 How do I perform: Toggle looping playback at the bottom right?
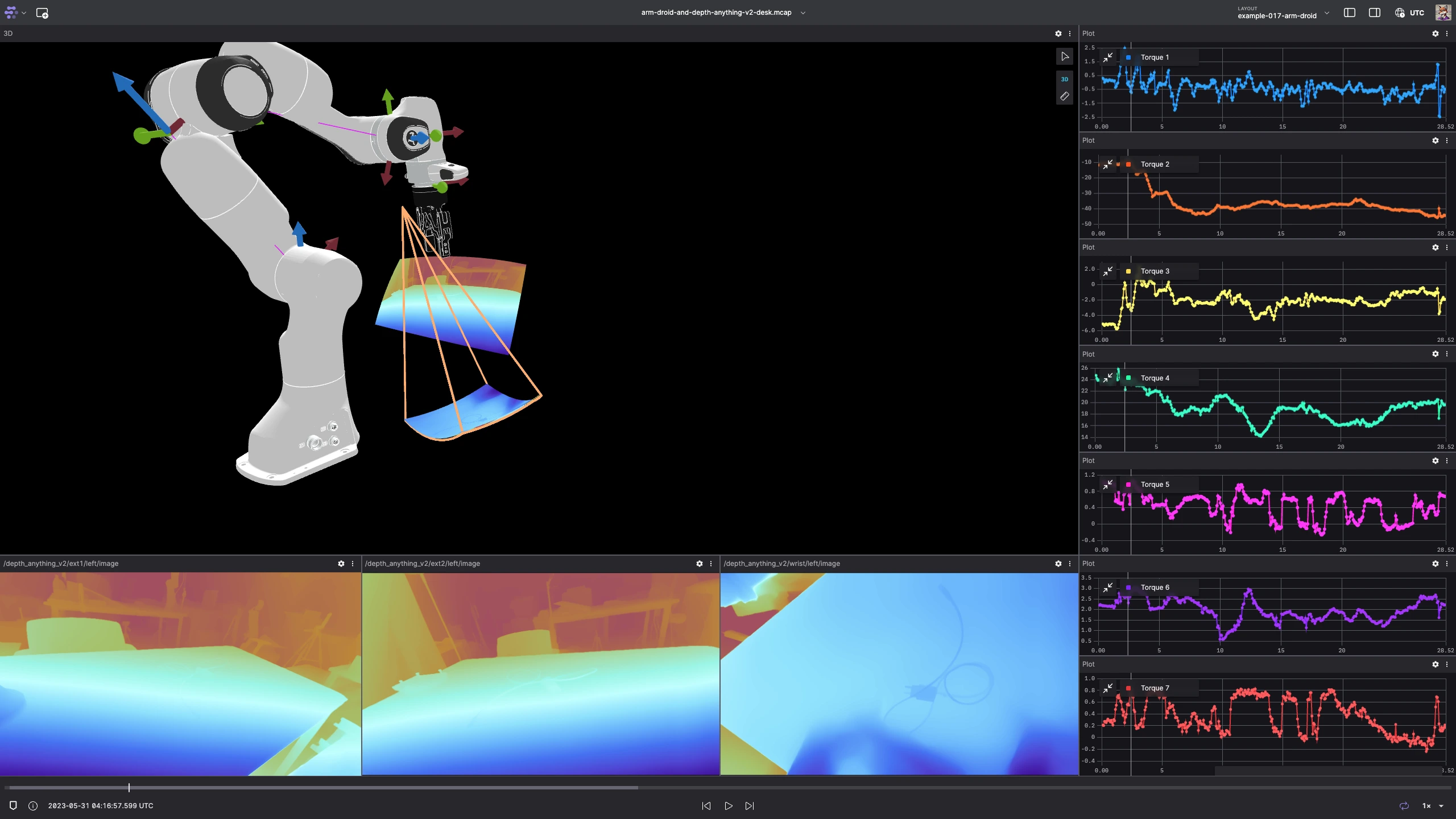(1404, 806)
